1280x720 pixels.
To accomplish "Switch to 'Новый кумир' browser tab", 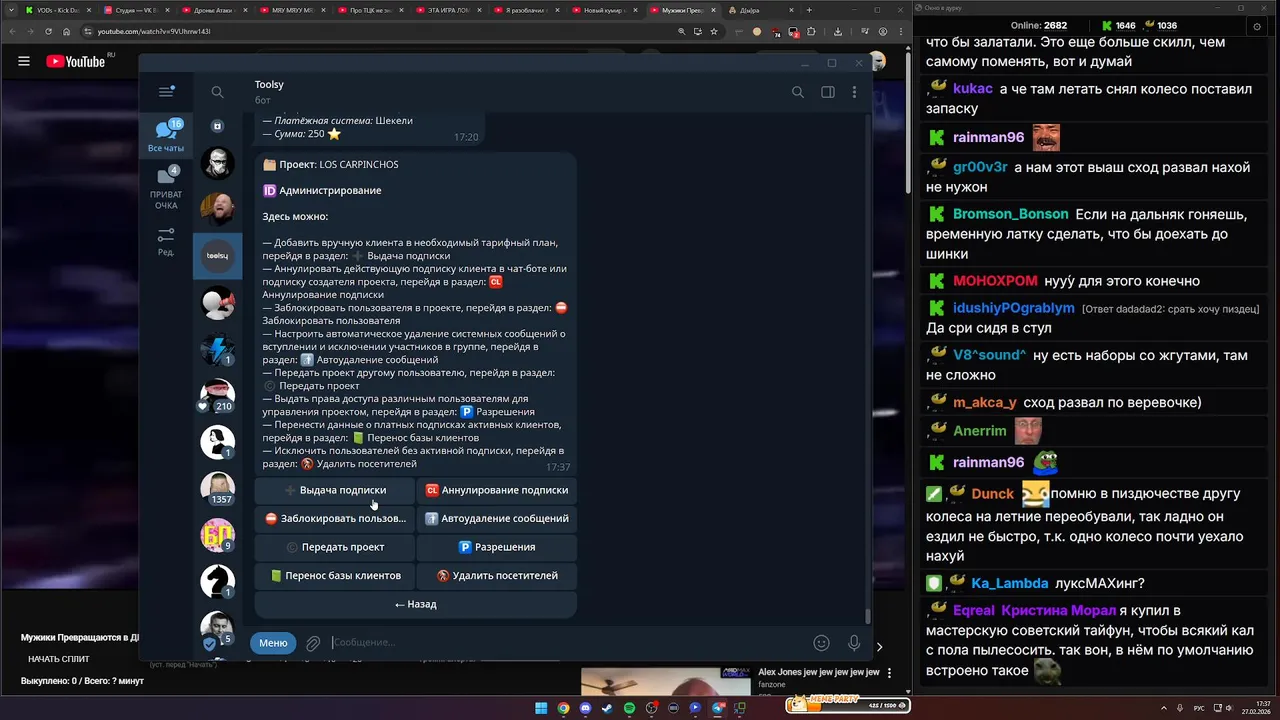I will tap(602, 10).
